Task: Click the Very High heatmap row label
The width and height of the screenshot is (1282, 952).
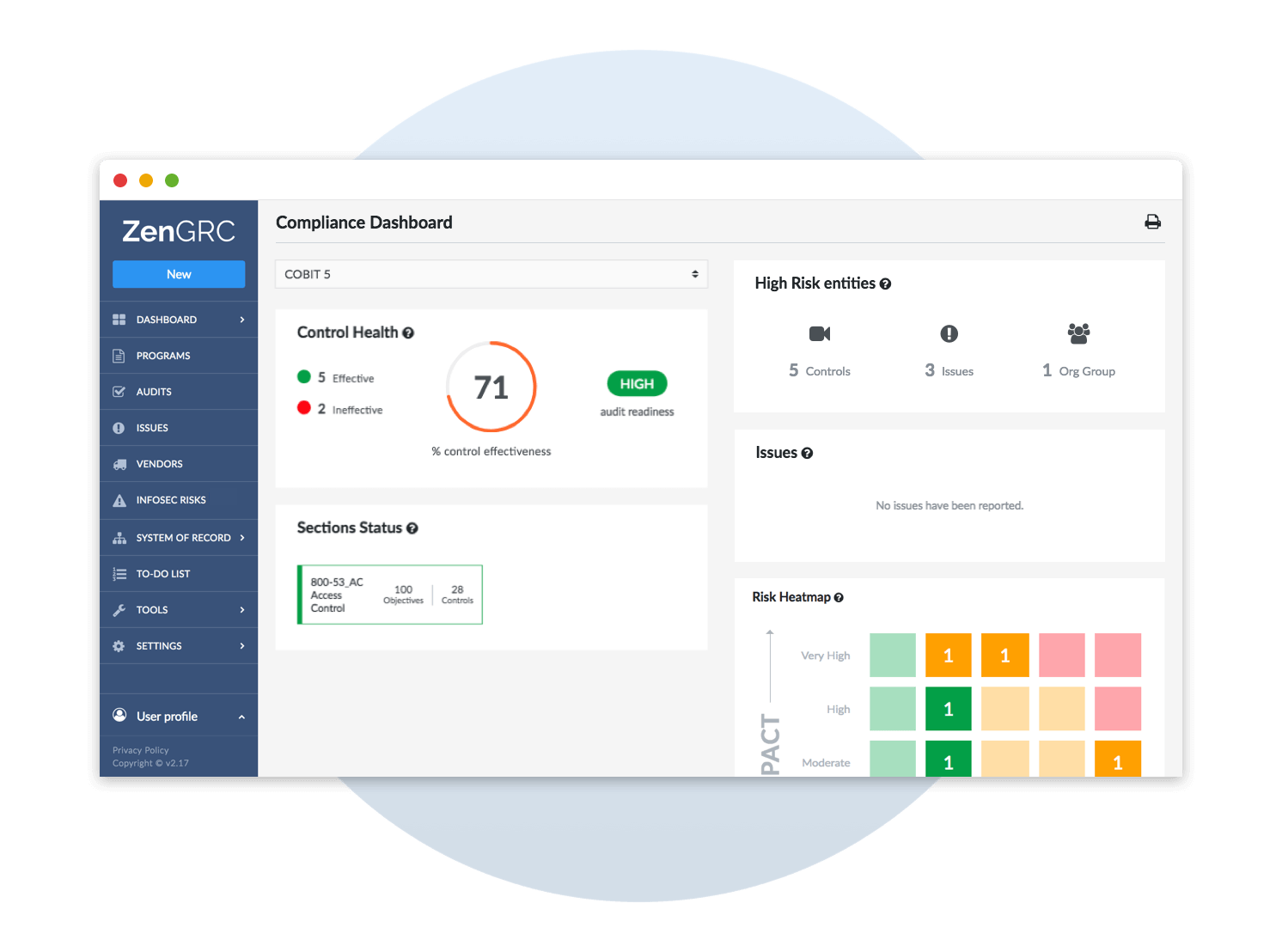Action: (826, 656)
